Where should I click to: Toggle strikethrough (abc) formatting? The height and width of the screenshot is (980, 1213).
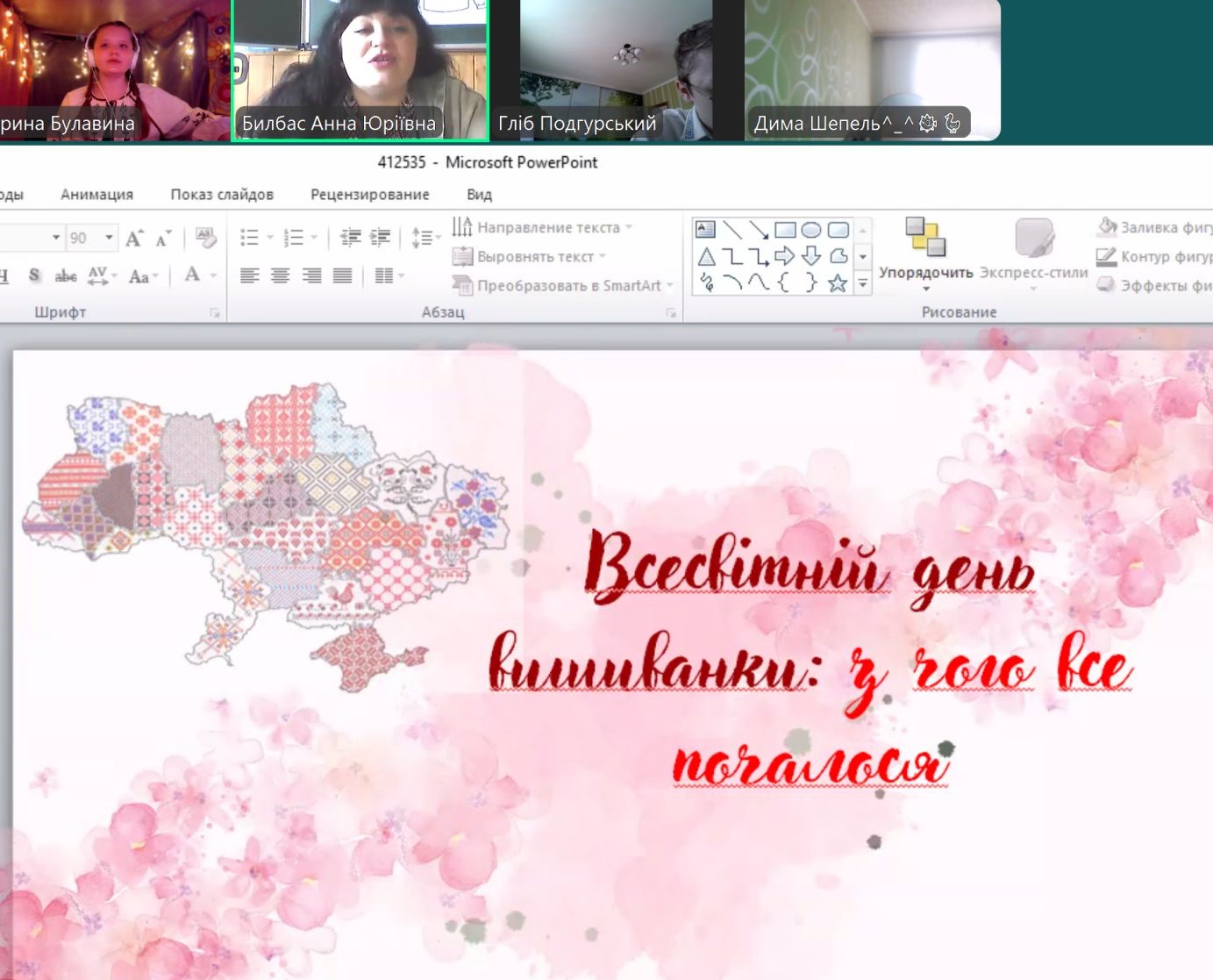tap(65, 275)
